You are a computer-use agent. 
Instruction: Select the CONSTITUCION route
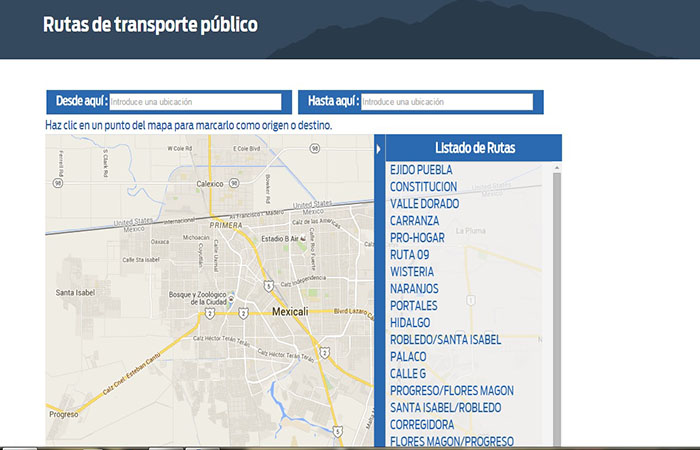tap(423, 187)
